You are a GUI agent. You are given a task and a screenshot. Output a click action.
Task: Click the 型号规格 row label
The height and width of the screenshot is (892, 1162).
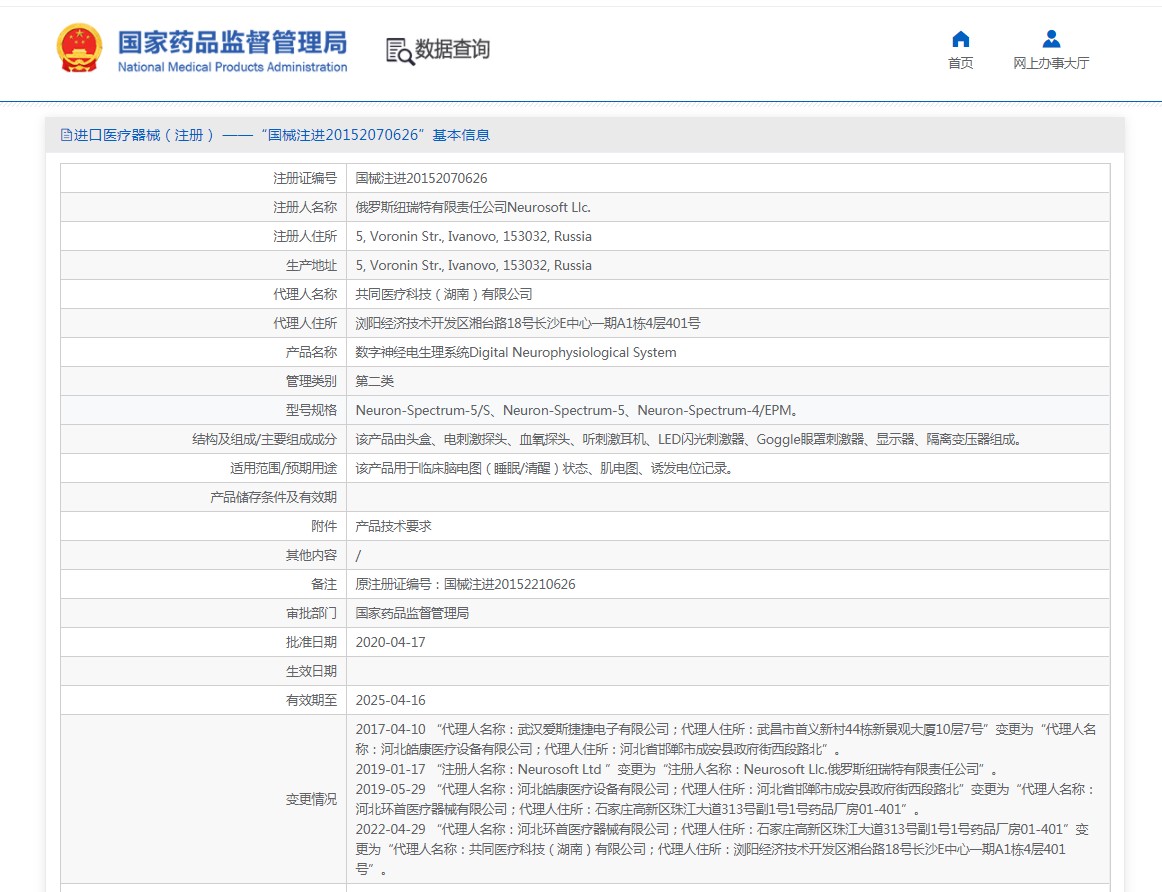pos(311,410)
